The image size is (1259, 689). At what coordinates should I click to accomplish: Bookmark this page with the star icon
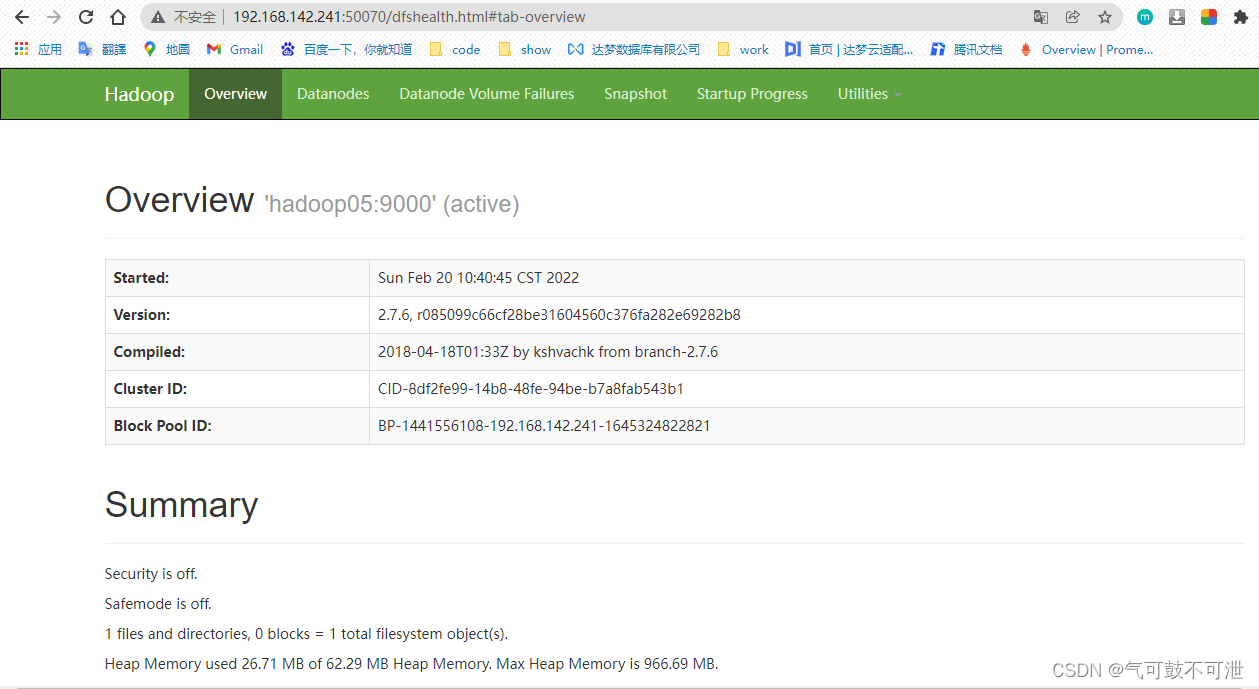coord(1105,17)
